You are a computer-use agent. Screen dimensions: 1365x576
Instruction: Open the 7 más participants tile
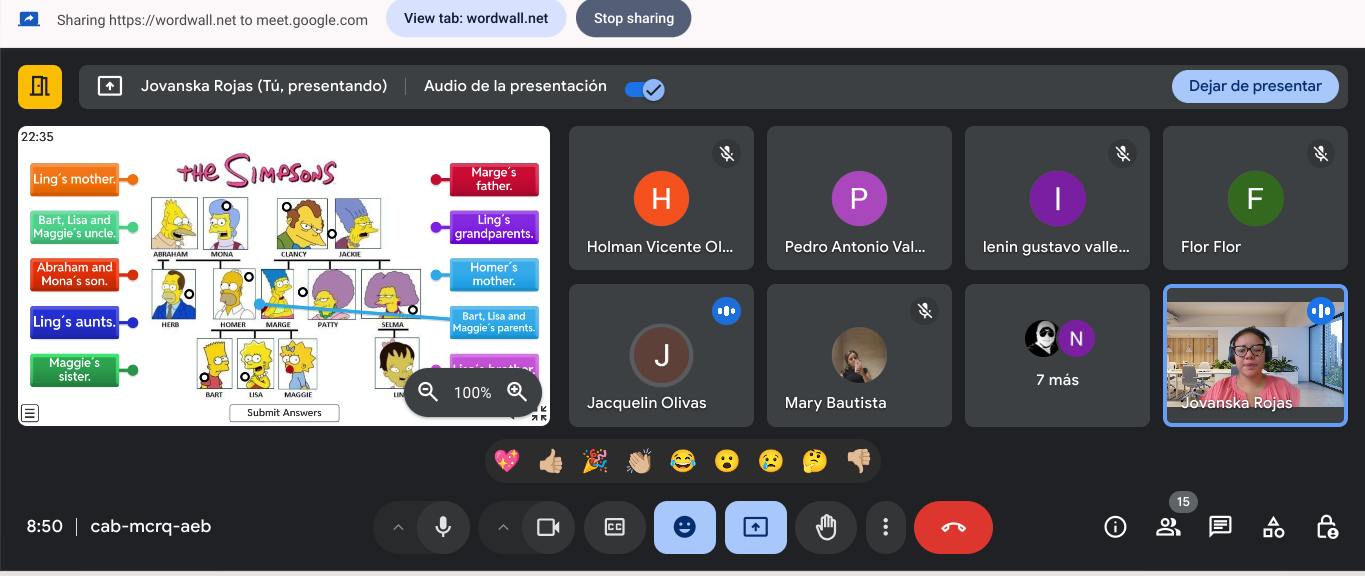(1057, 355)
